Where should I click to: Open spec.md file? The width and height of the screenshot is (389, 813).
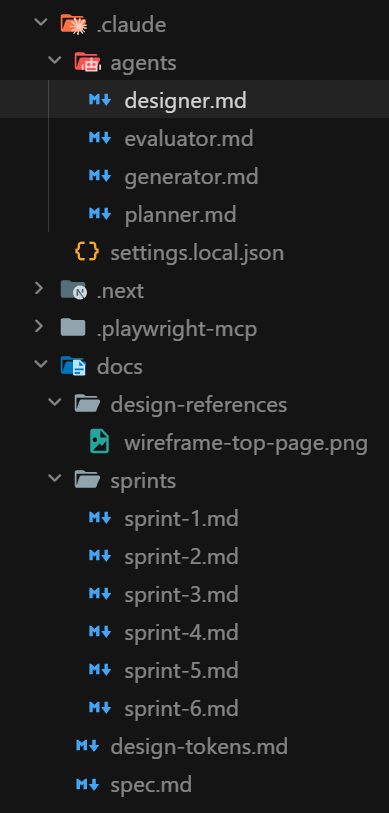tap(151, 784)
